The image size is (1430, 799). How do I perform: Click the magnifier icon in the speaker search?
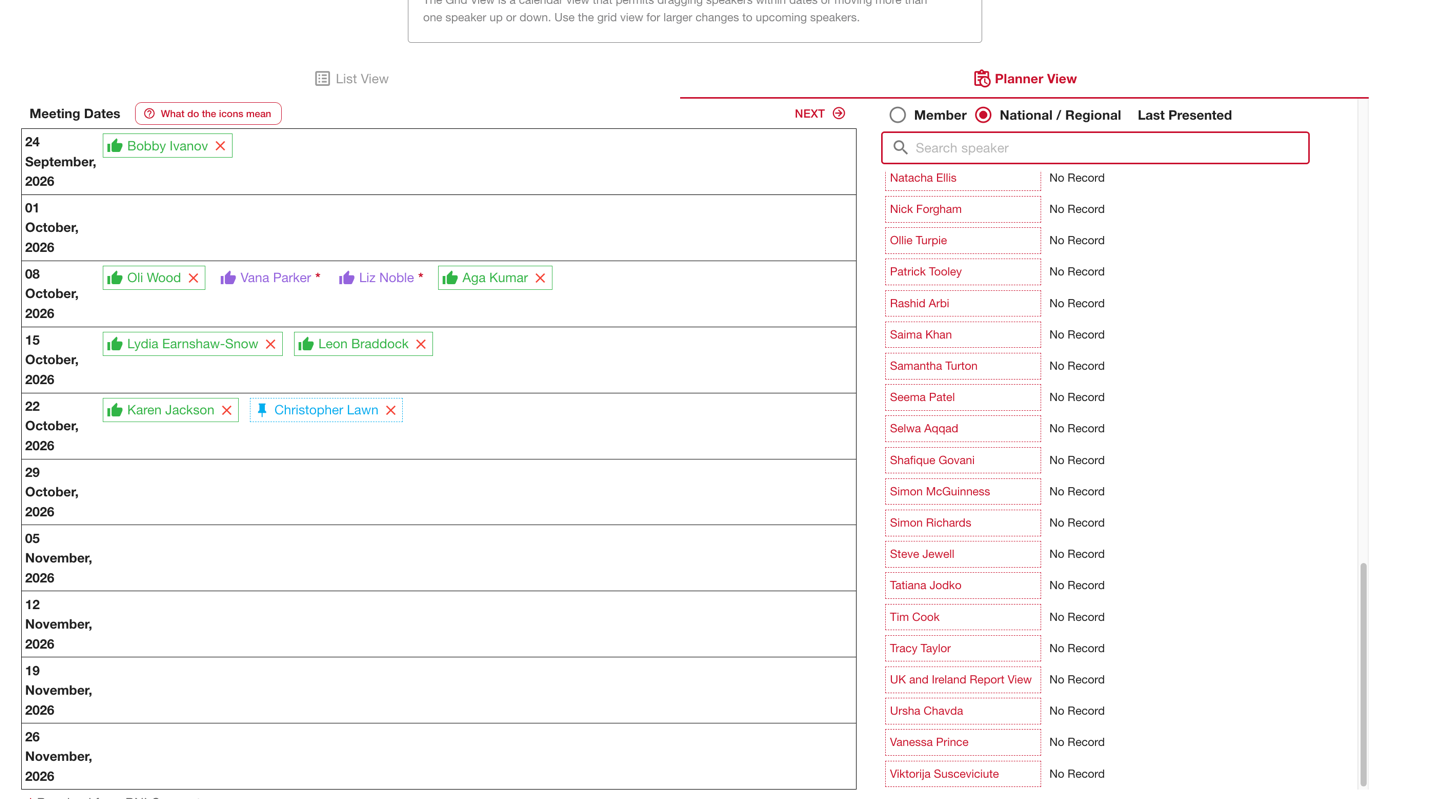pyautogui.click(x=900, y=148)
